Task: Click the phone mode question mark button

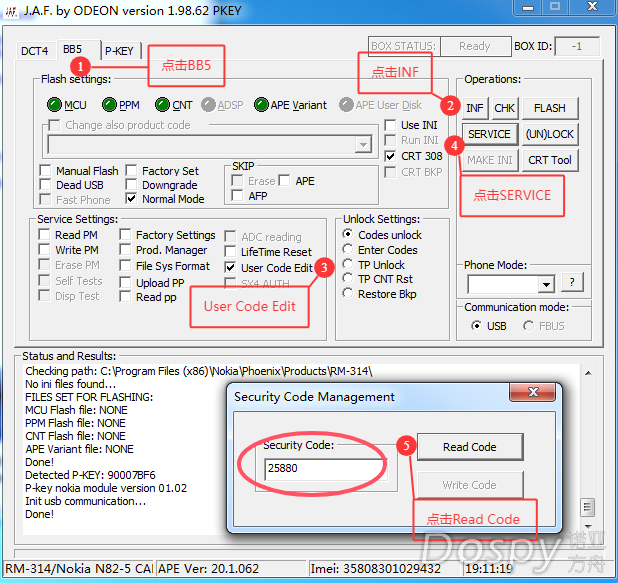Action: coord(572,282)
